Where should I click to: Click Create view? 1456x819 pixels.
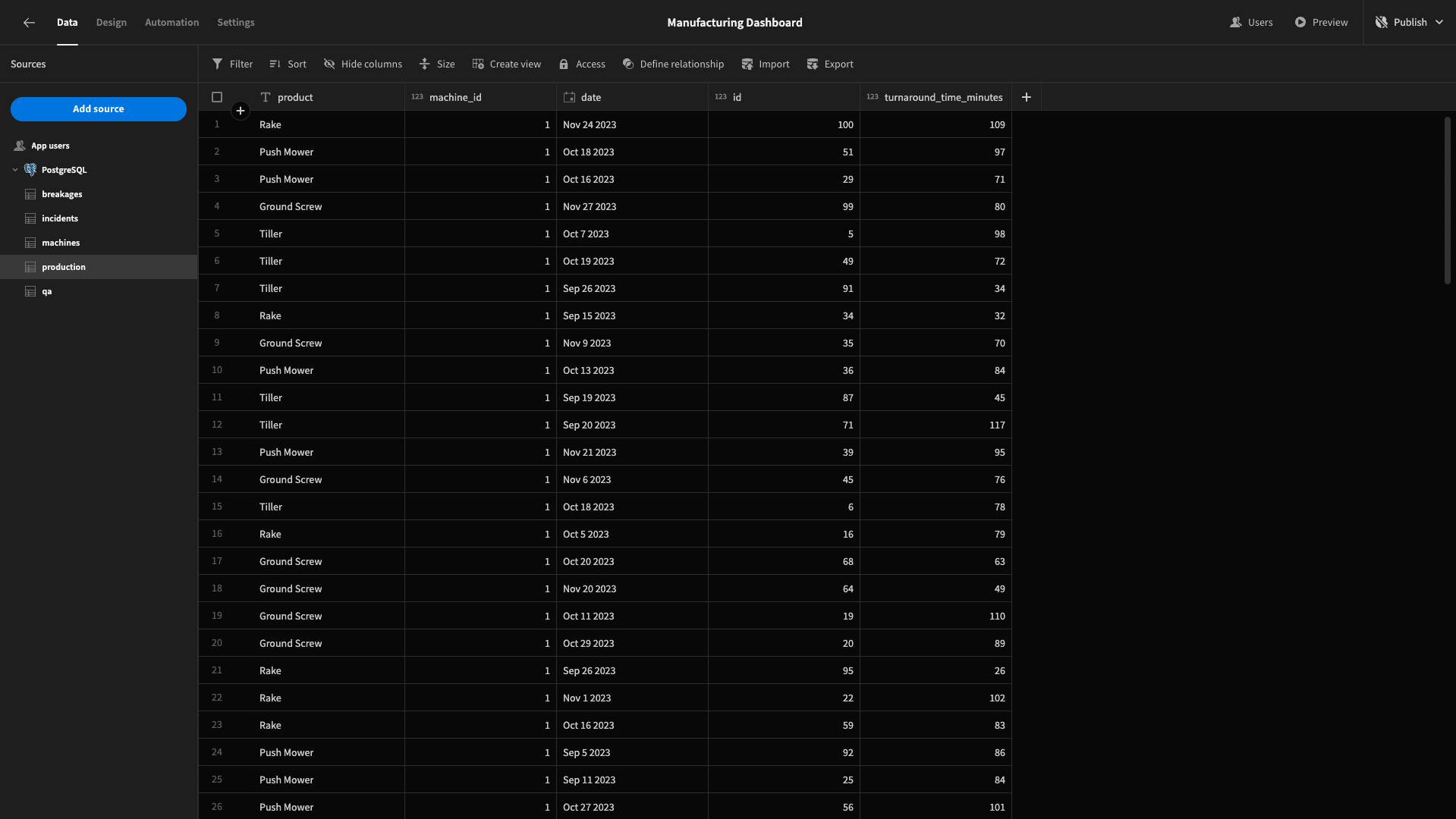(x=506, y=64)
